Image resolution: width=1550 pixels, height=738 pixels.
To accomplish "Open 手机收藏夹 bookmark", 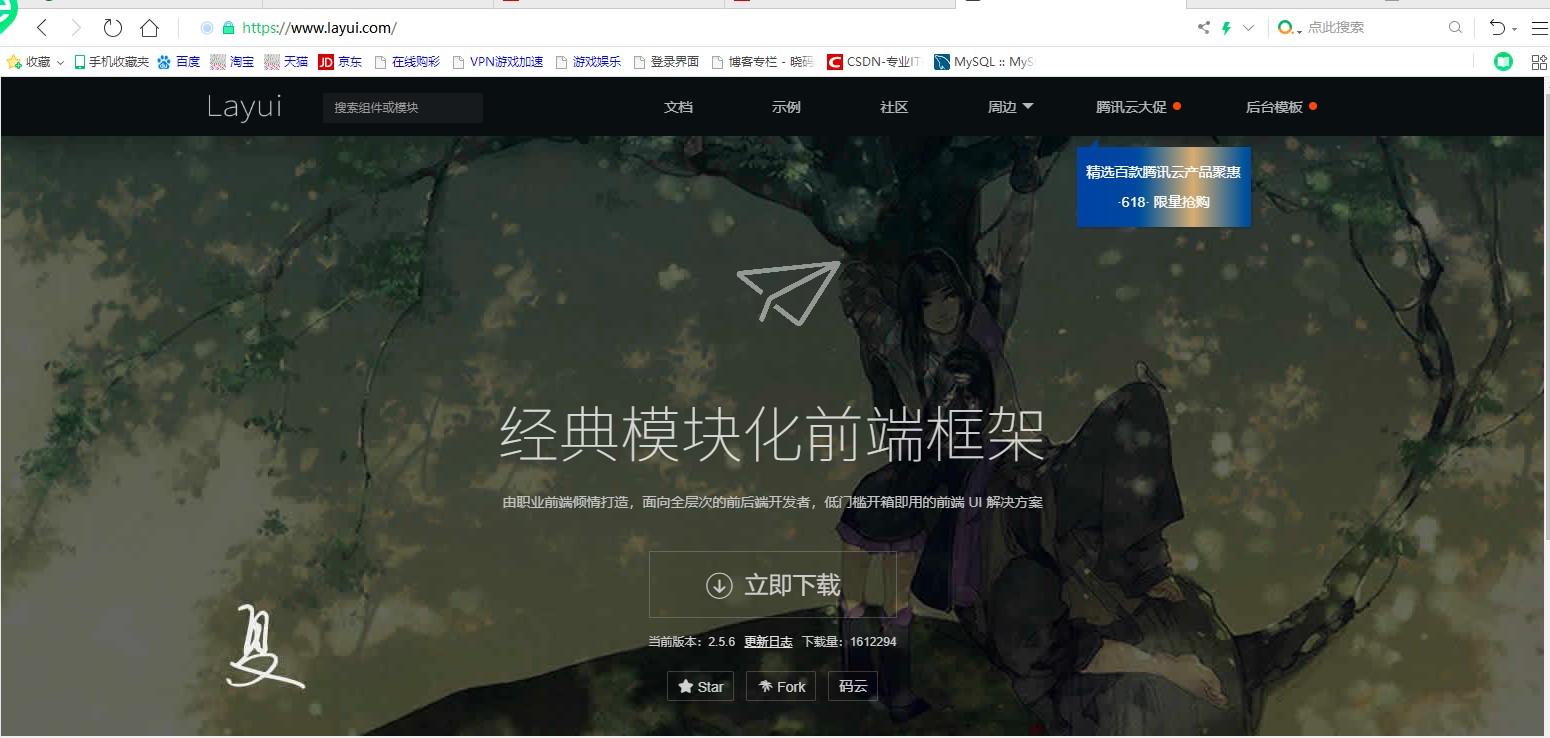I will pos(111,62).
